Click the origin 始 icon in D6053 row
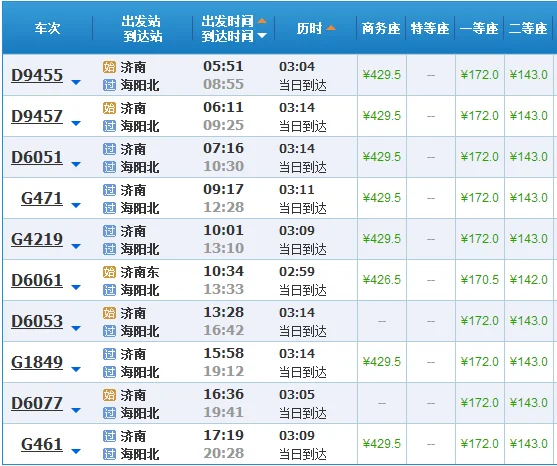 pos(109,313)
